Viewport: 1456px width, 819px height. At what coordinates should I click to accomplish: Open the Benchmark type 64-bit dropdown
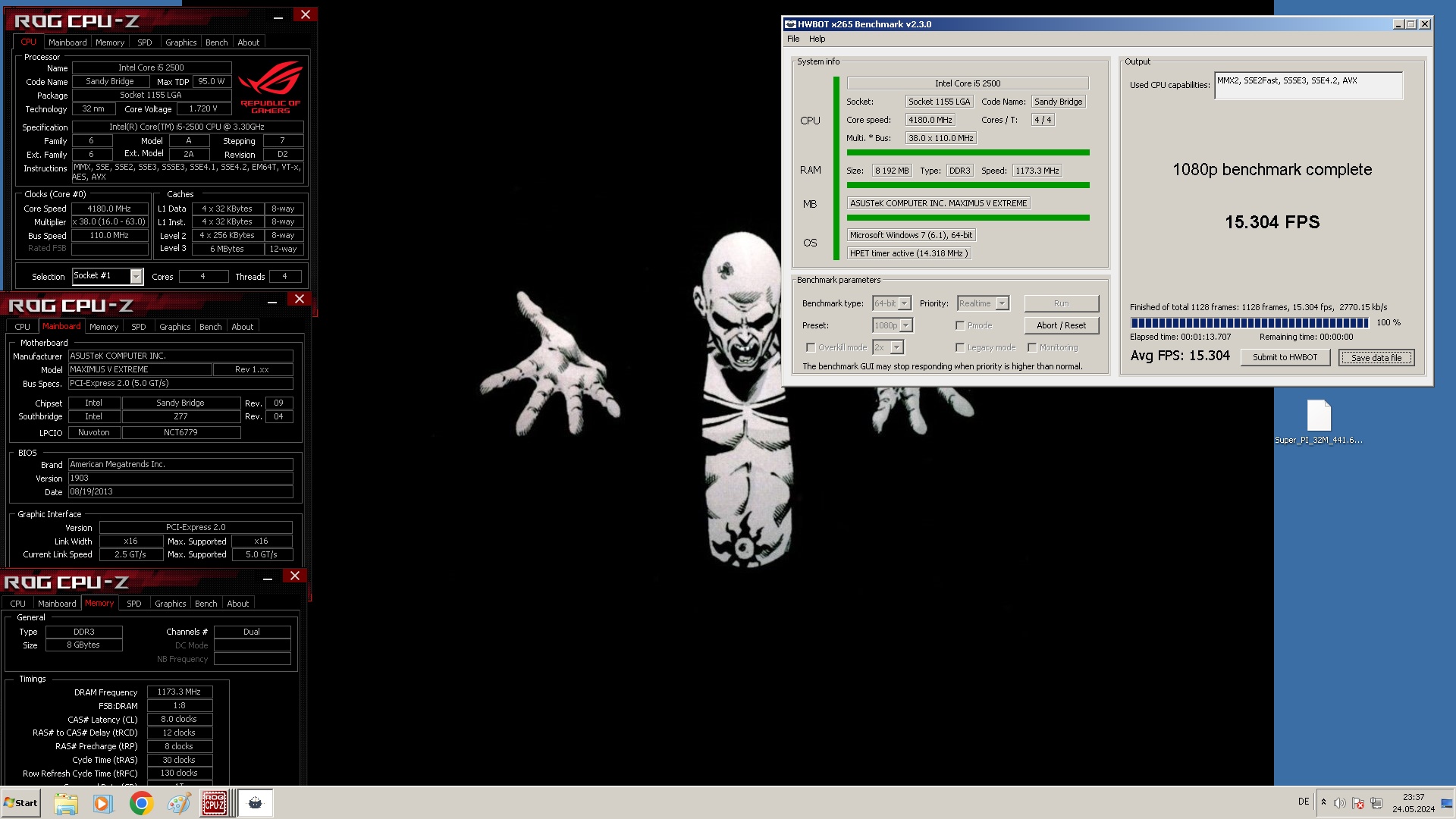[x=904, y=303]
